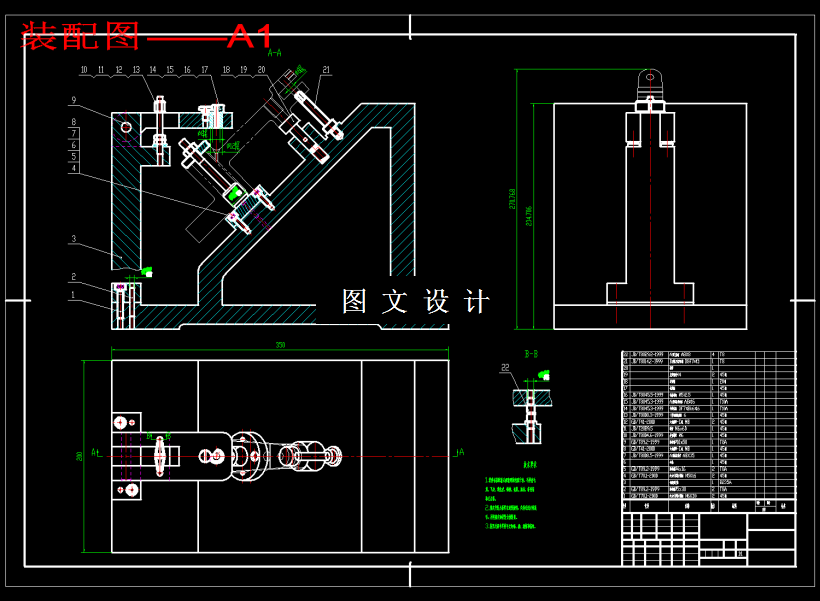Screen dimensions: 820x601
Task: Click the red title text '装配图——A1'
Action: coord(147,36)
